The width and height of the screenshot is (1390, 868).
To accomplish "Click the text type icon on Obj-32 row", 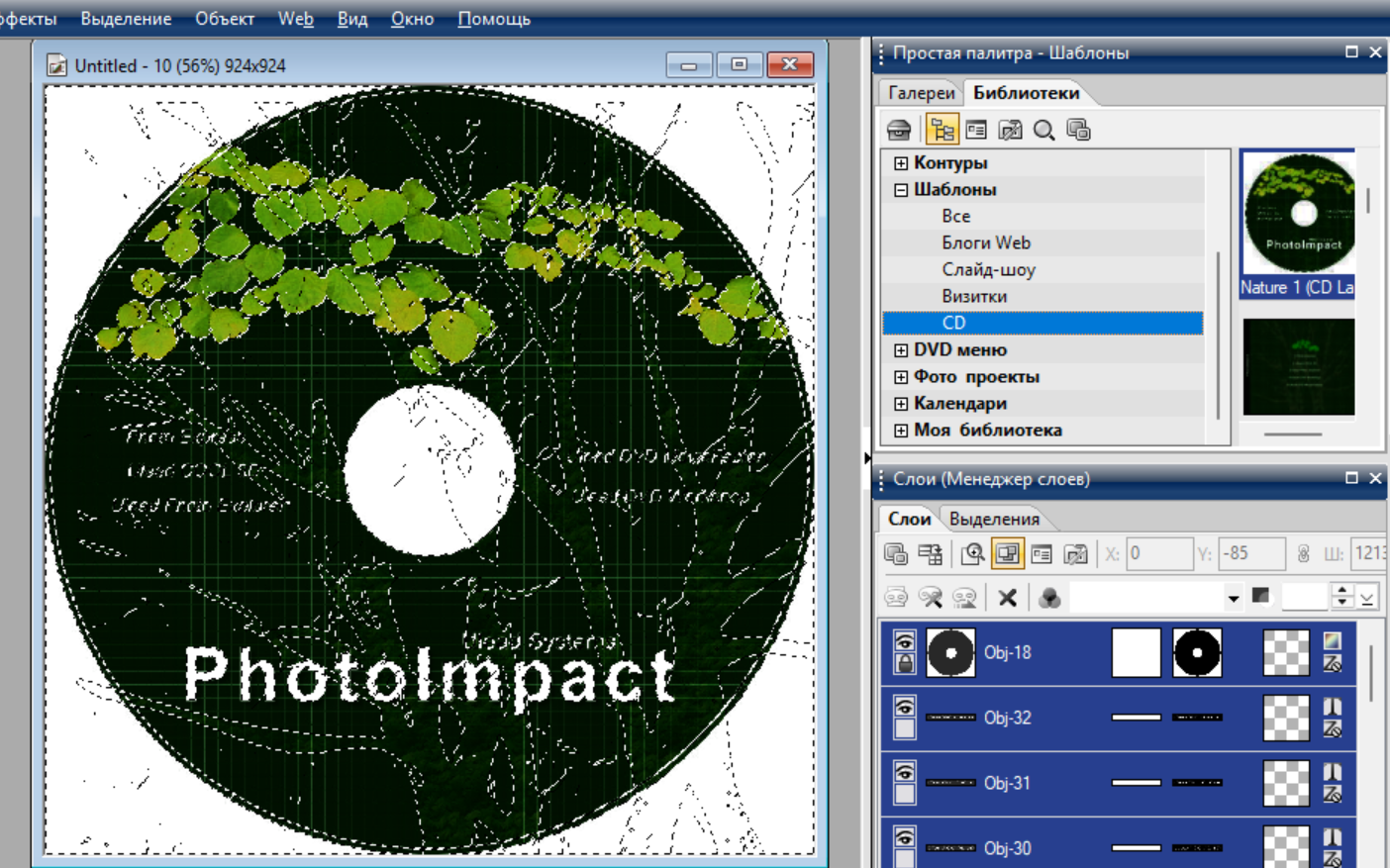I will (1333, 707).
